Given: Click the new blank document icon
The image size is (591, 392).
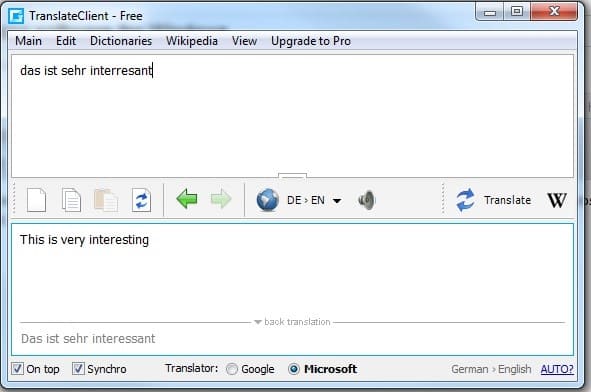Looking at the screenshot, I should (x=37, y=200).
